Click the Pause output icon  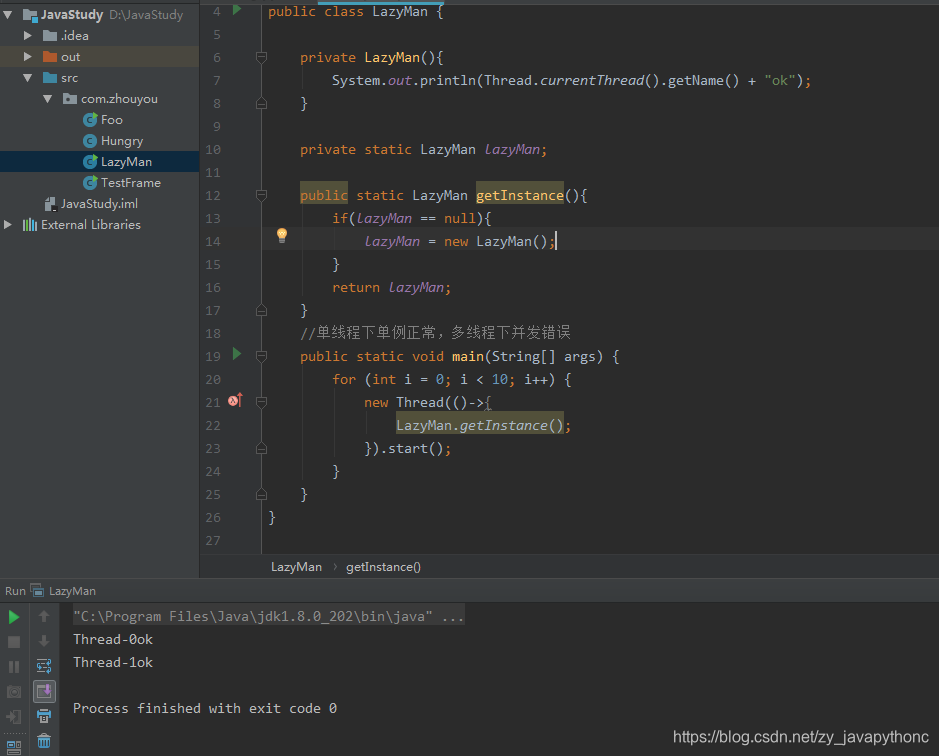pyautogui.click(x=14, y=667)
